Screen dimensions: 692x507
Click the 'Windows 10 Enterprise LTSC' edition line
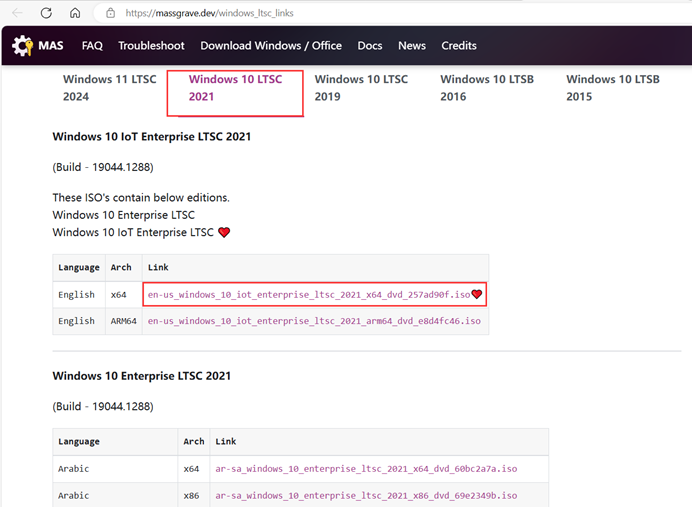124,215
